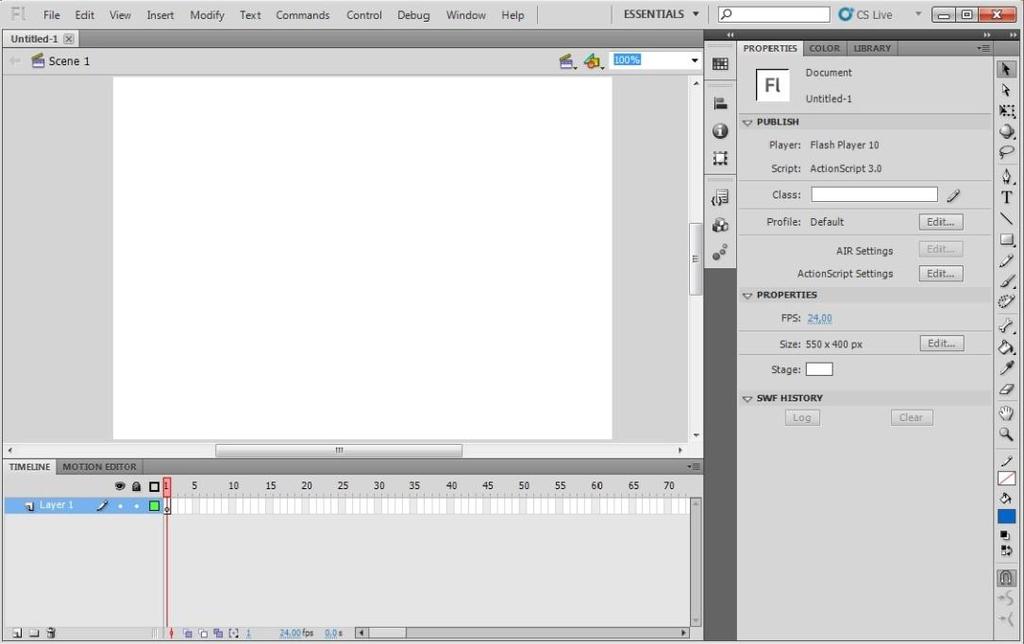This screenshot has width=1024, height=644.
Task: Open the collapsed Align panel icon
Action: [x=720, y=103]
